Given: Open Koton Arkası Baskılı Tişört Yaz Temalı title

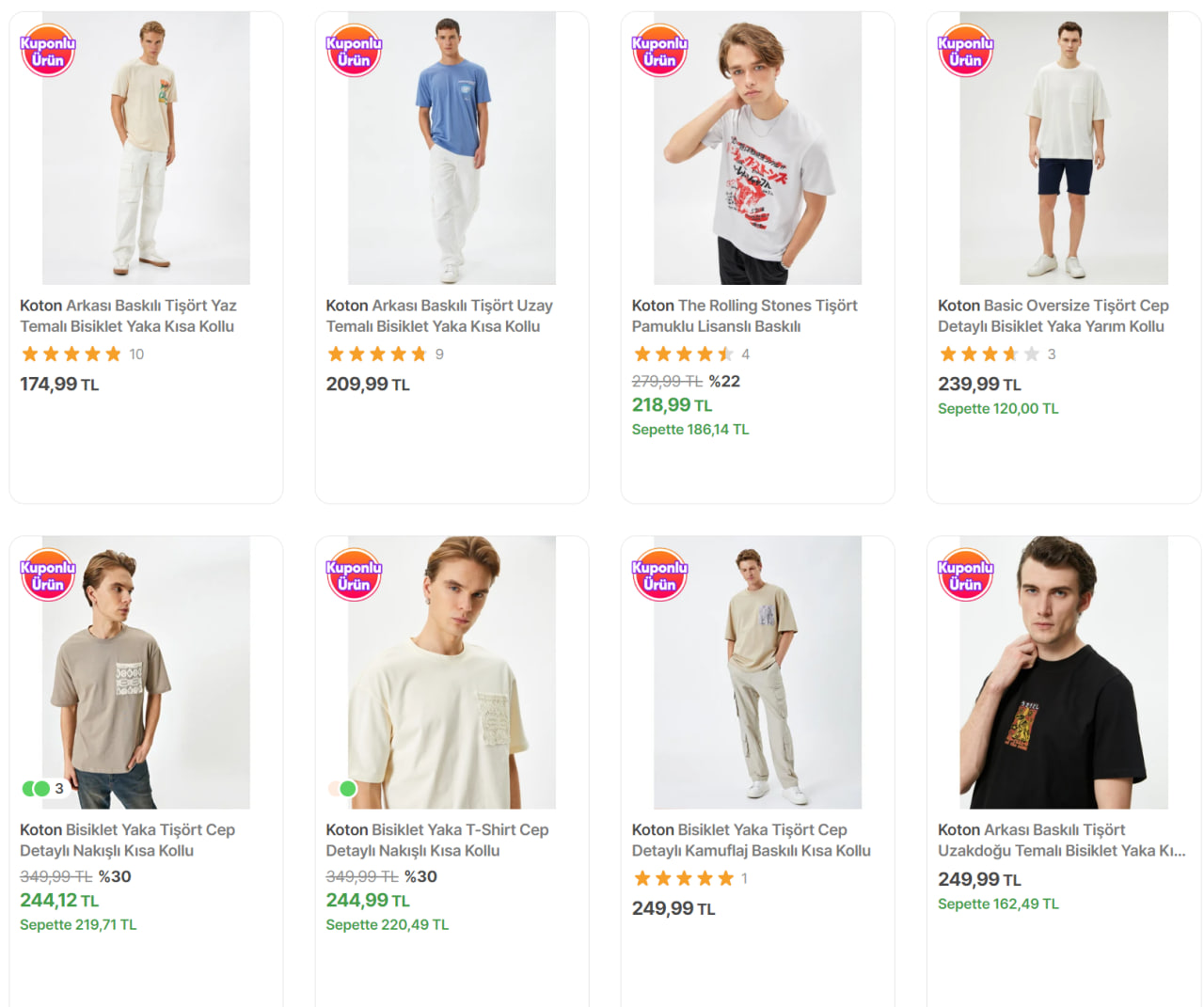Looking at the screenshot, I should [x=128, y=316].
